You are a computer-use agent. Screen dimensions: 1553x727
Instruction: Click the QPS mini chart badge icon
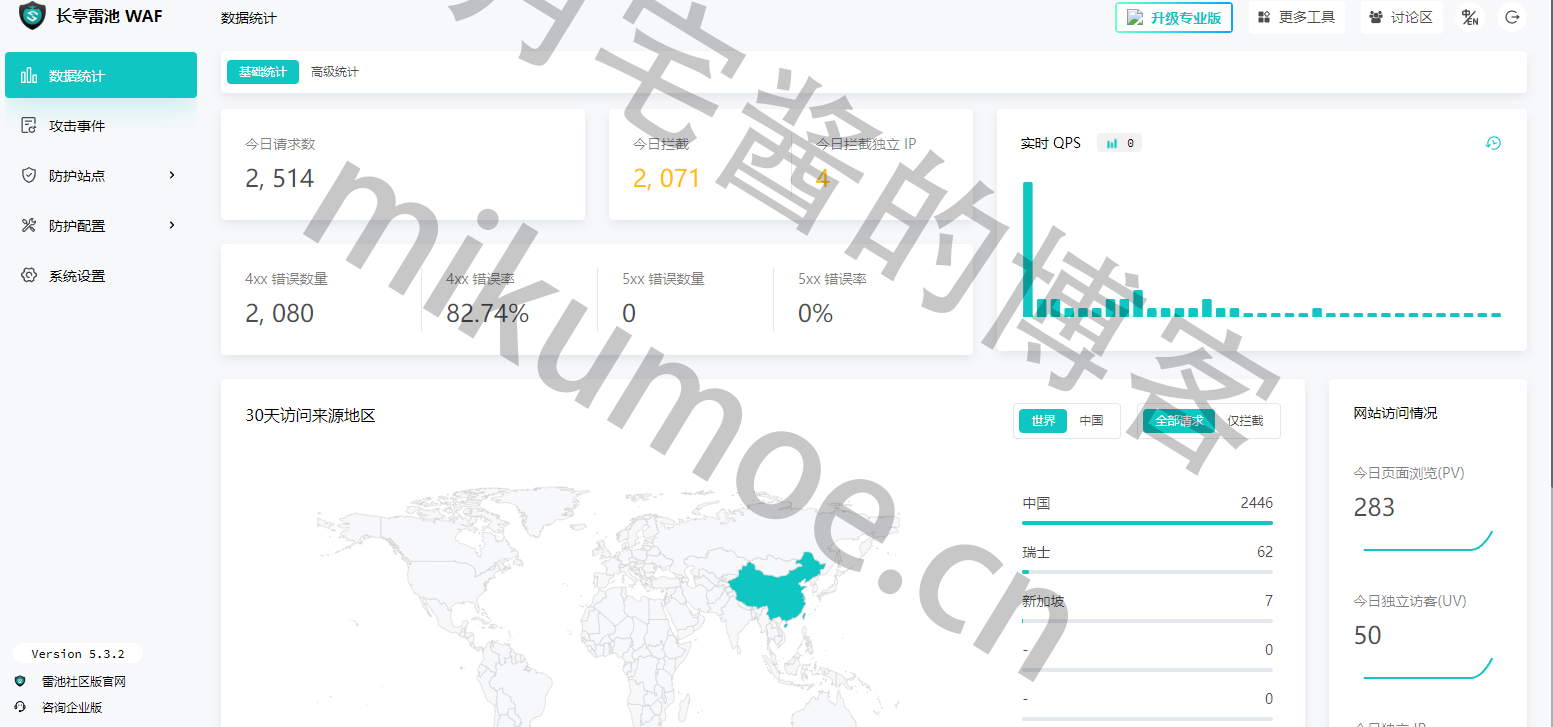[1112, 143]
